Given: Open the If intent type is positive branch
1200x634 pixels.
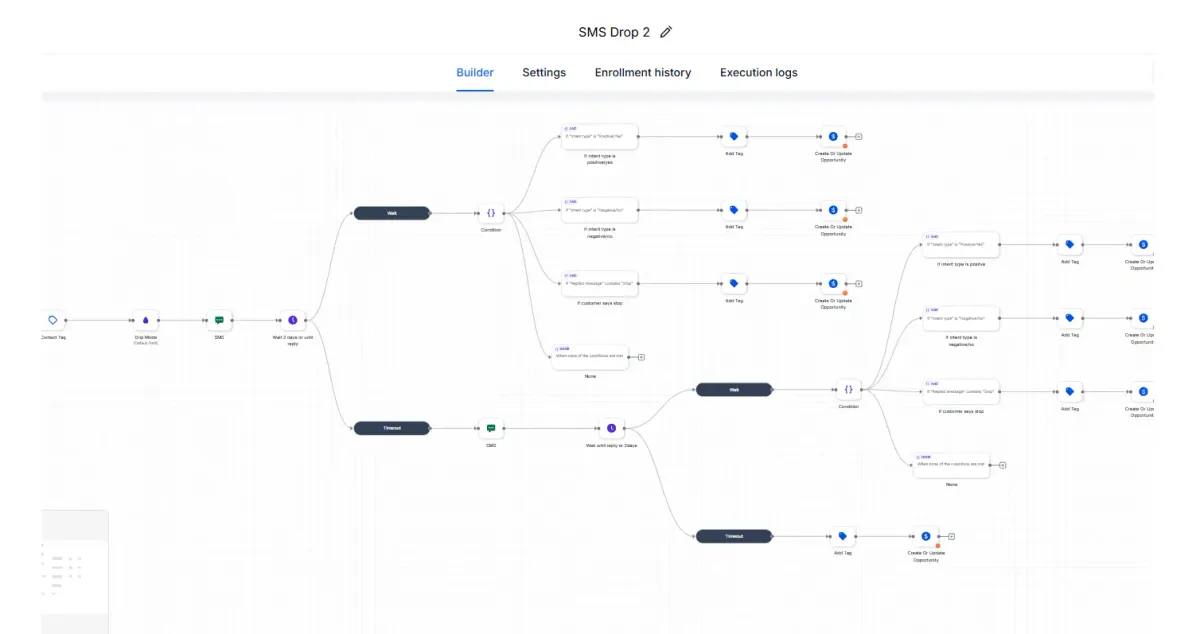Looking at the screenshot, I should click(x=961, y=245).
